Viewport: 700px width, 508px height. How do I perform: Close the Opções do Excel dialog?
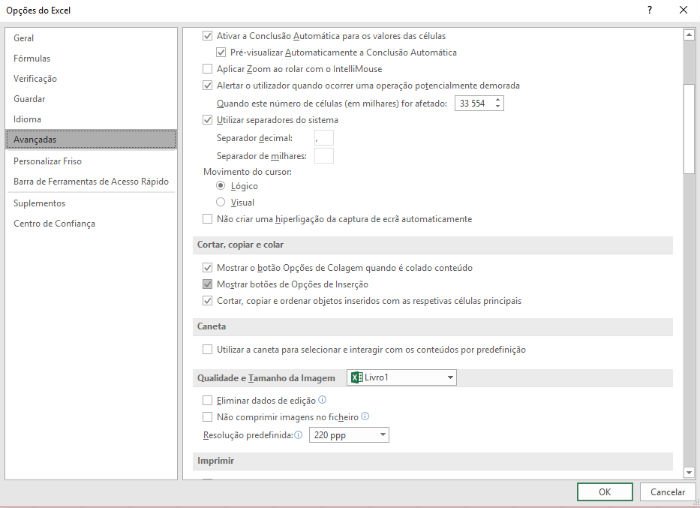tap(683, 10)
